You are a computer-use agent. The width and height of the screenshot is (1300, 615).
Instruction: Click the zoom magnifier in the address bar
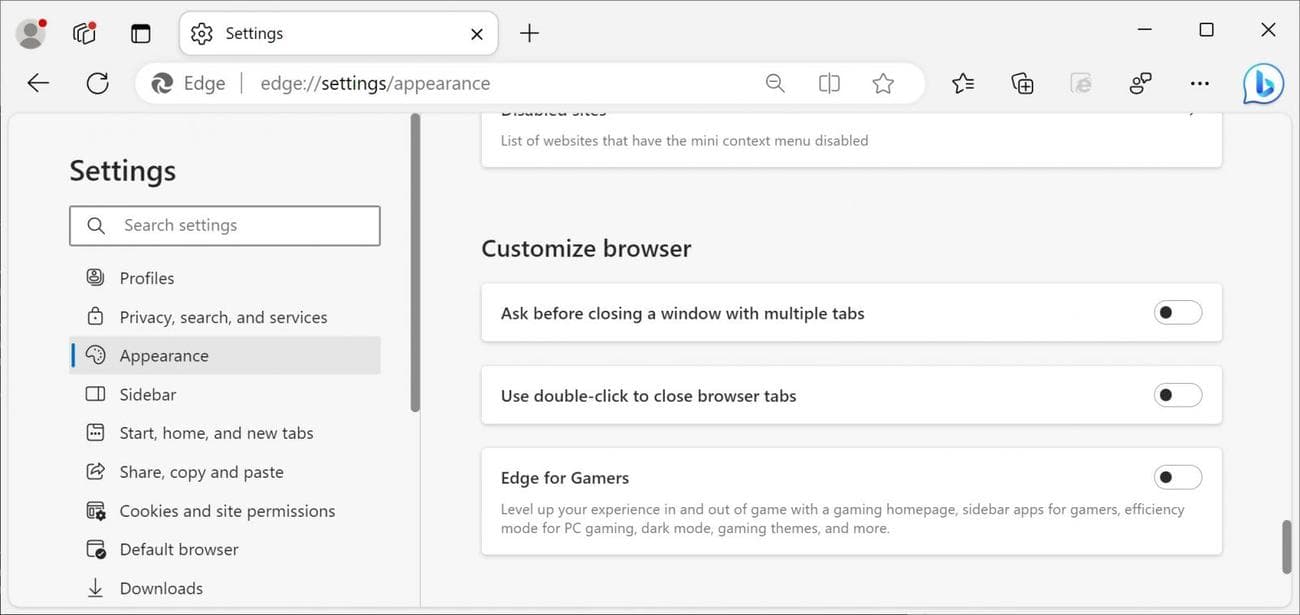(775, 83)
